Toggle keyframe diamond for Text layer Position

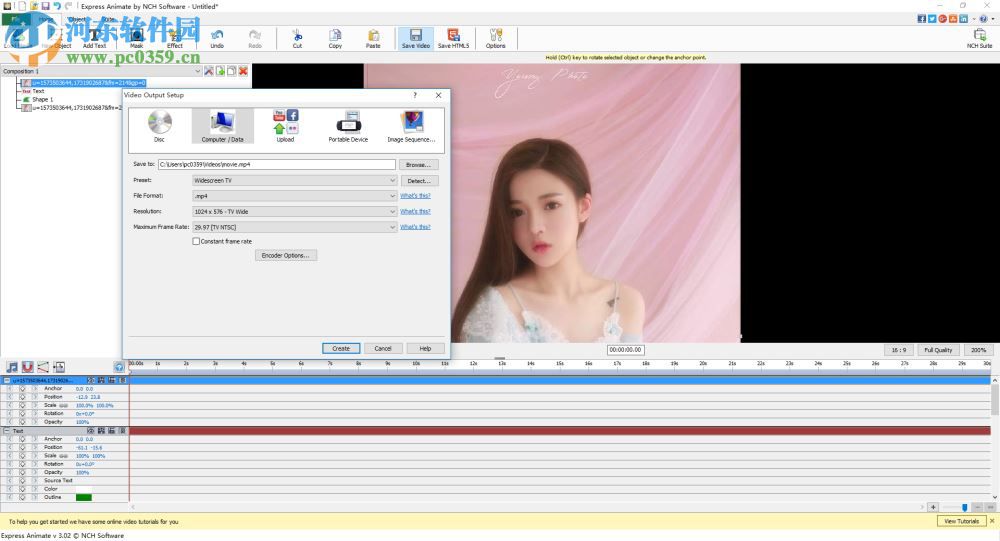tap(22, 447)
